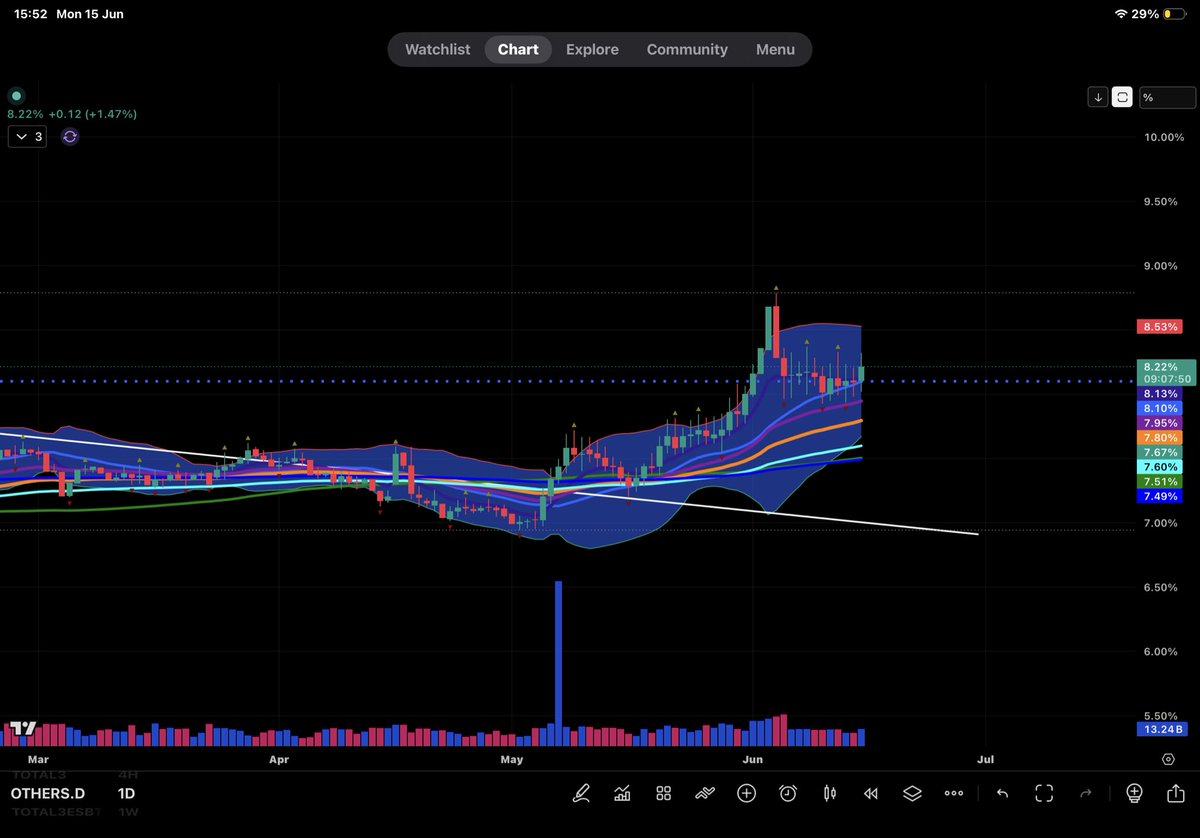Tap the May date axis label
Viewport: 1200px width, 838px height.
click(512, 759)
